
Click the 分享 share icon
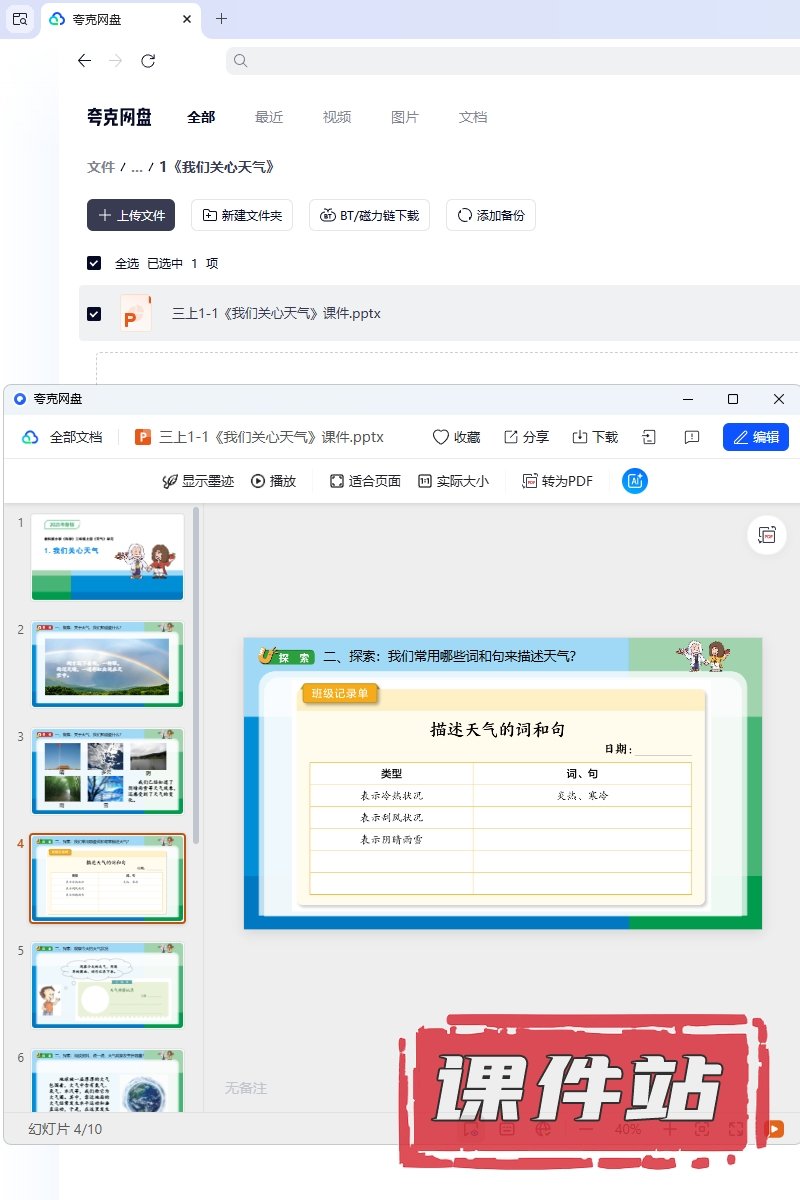click(x=511, y=437)
